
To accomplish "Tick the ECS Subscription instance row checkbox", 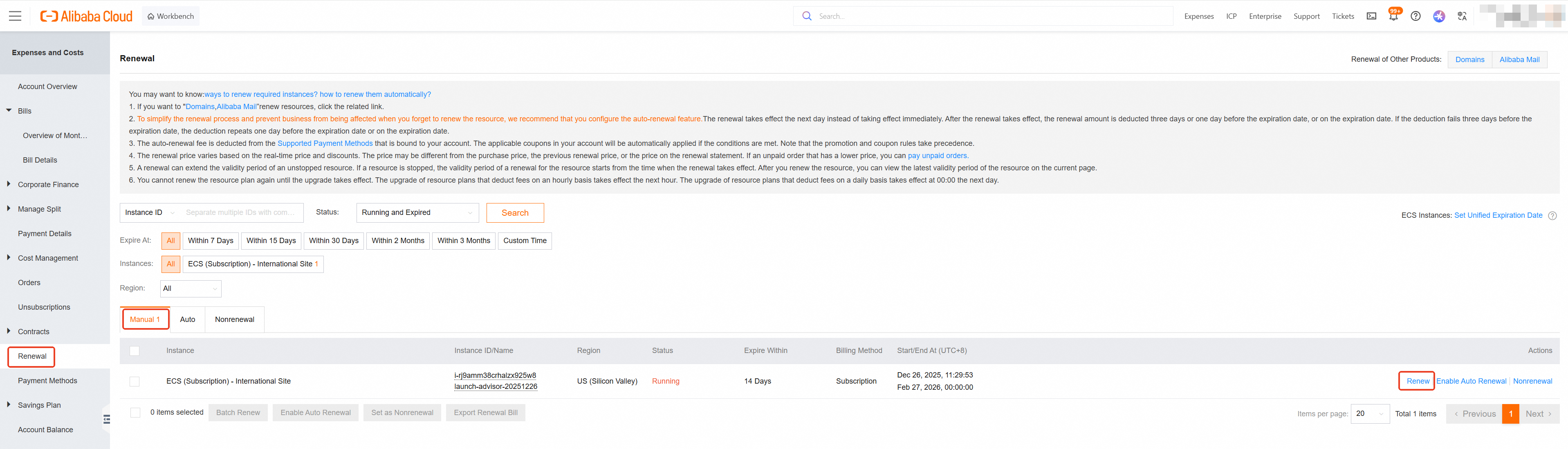I will pyautogui.click(x=135, y=382).
